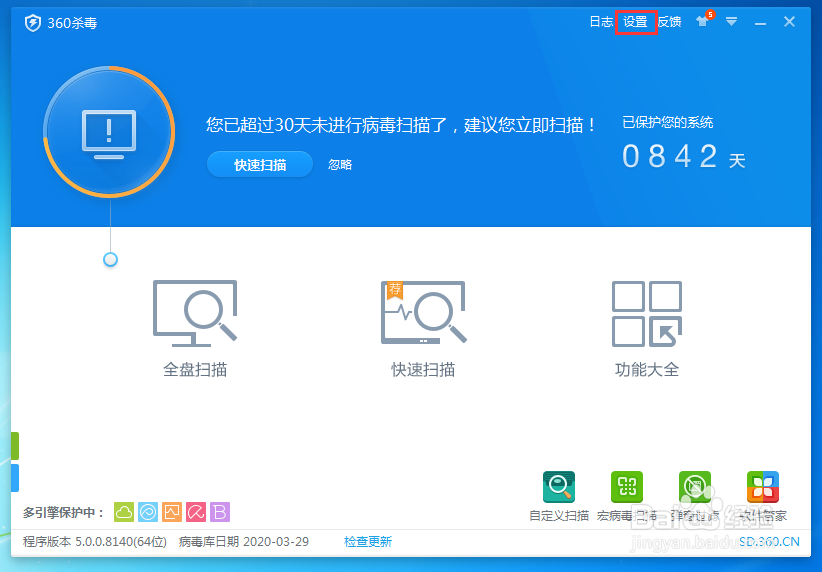Click the orange system repair engine icon
The image size is (822, 572).
pyautogui.click(x=172, y=512)
